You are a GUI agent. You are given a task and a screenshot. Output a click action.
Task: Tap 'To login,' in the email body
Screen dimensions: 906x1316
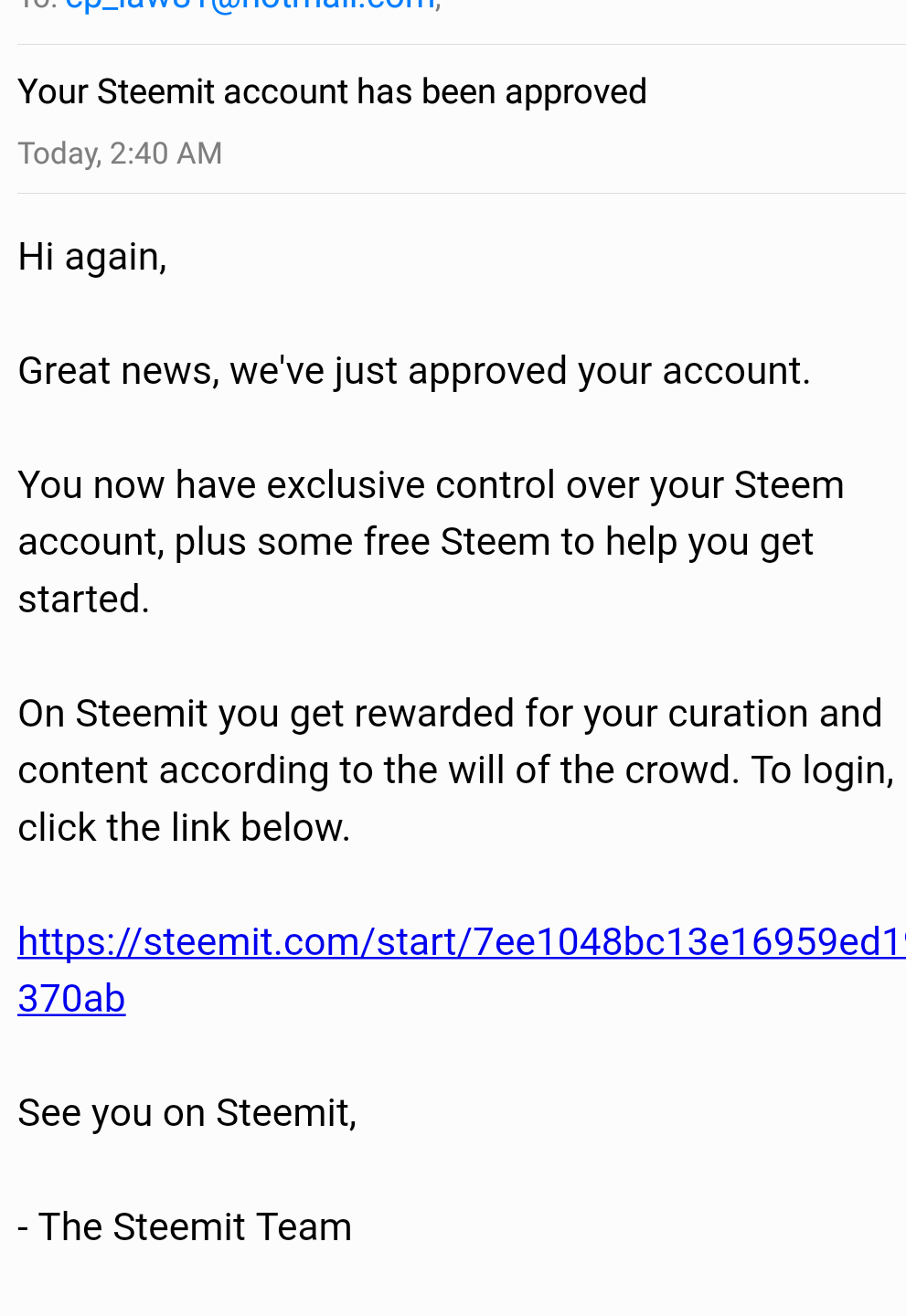click(822, 771)
